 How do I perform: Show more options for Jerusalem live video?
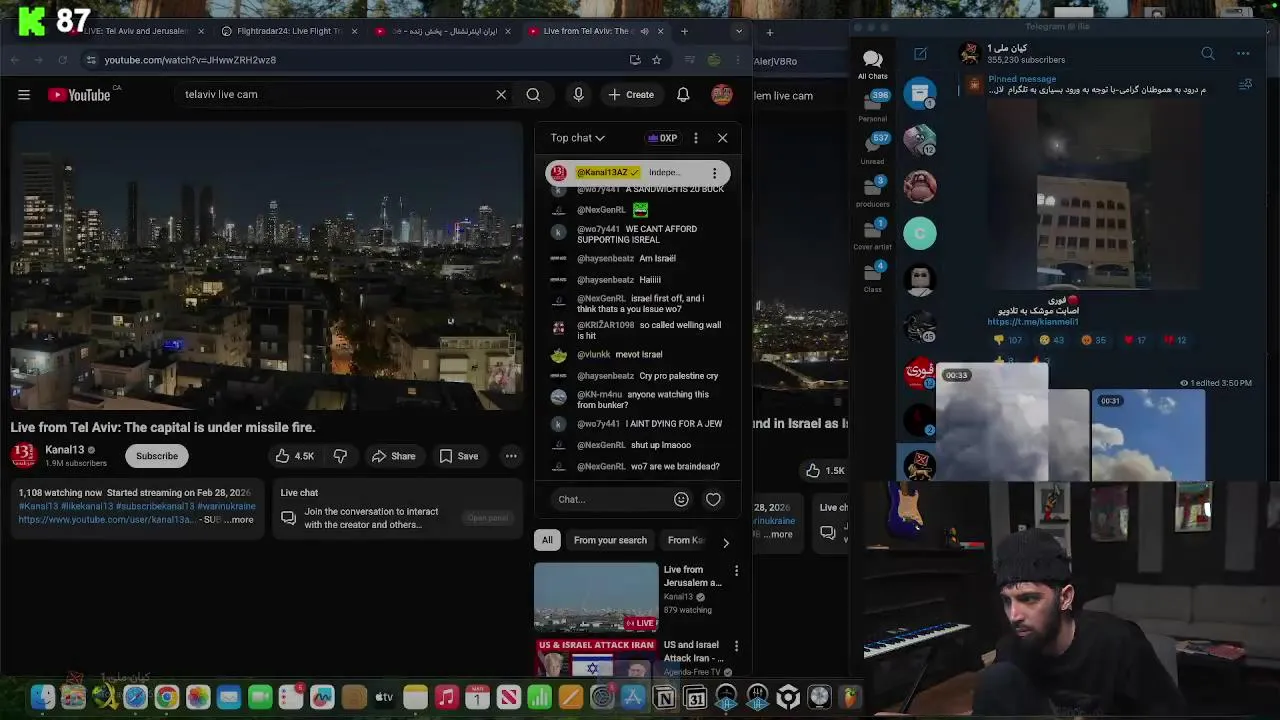click(736, 571)
